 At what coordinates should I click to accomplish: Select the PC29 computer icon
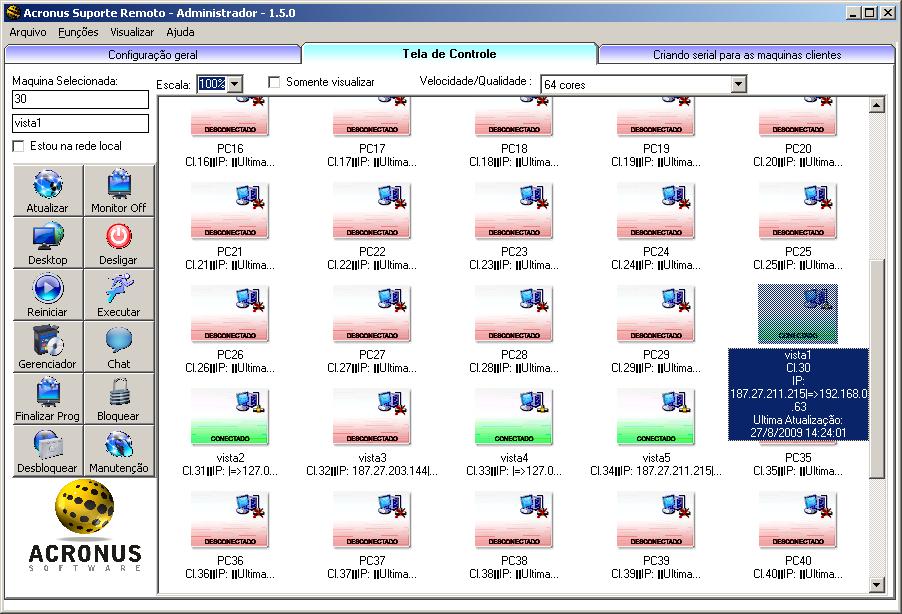656,314
